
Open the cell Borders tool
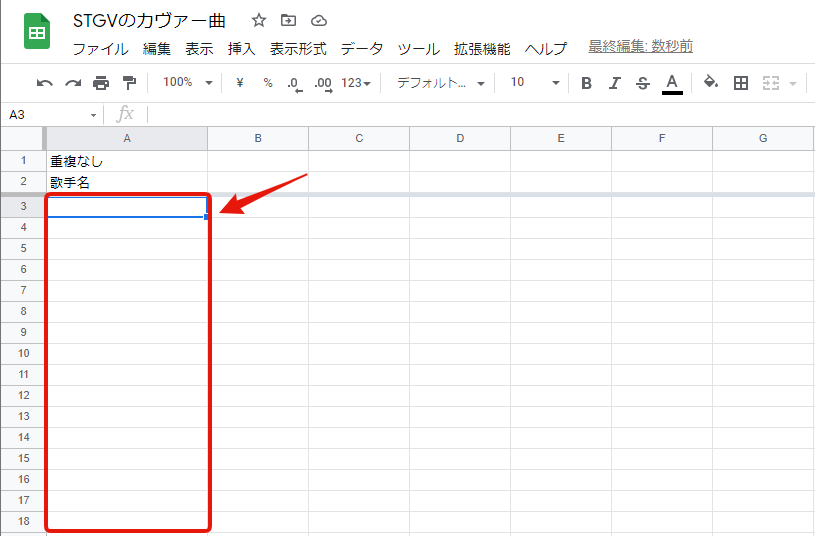click(741, 83)
